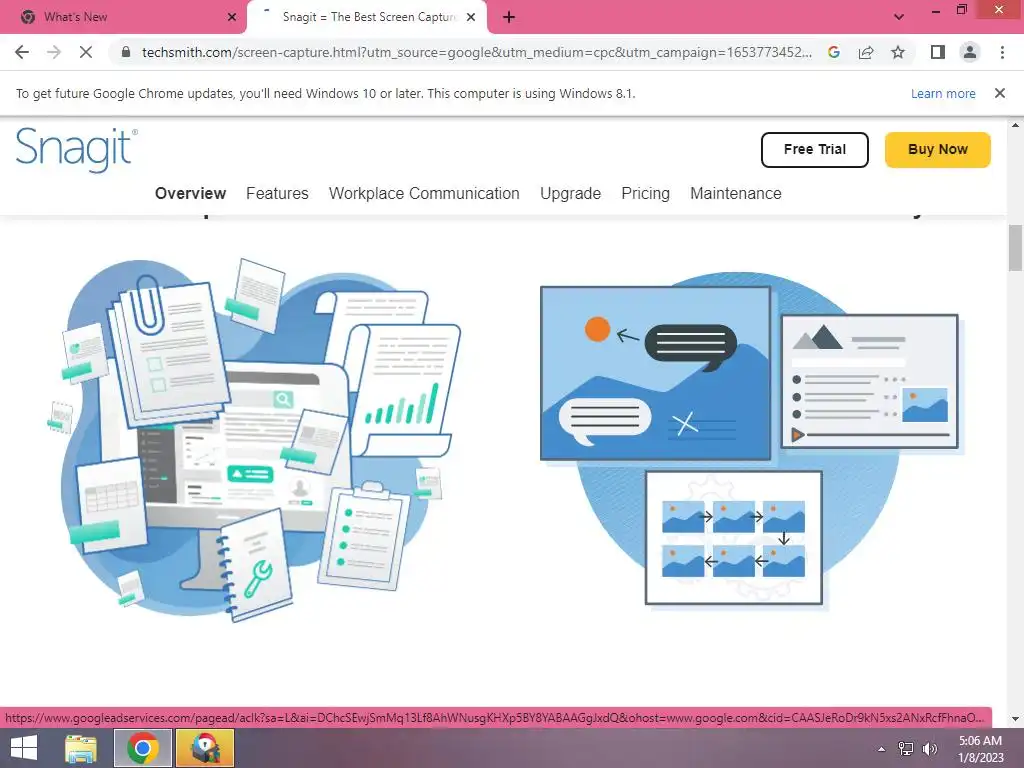1024x768 pixels.
Task: Open the Pricing page
Action: [645, 193]
